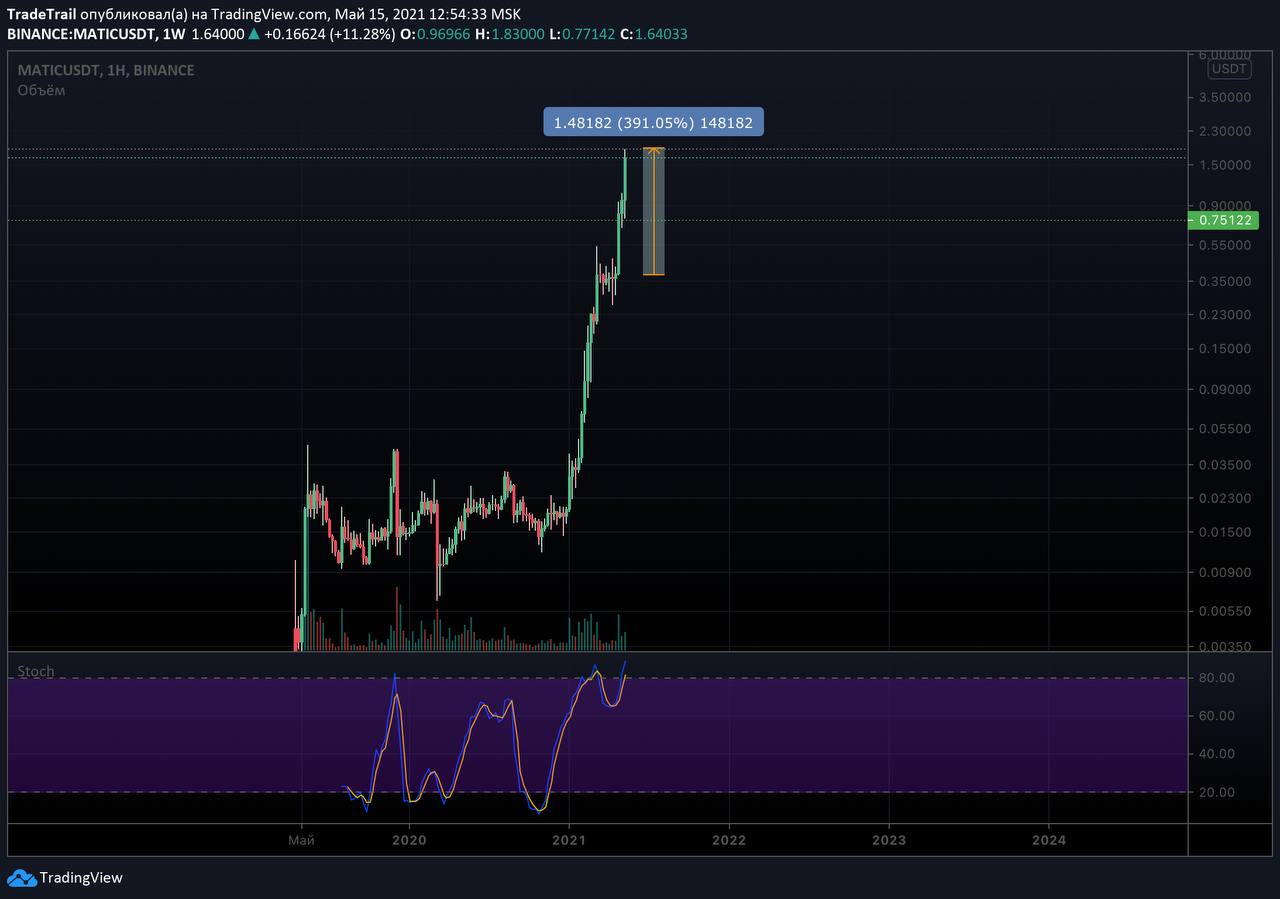Click the O:0.96966 open value

tap(436, 34)
